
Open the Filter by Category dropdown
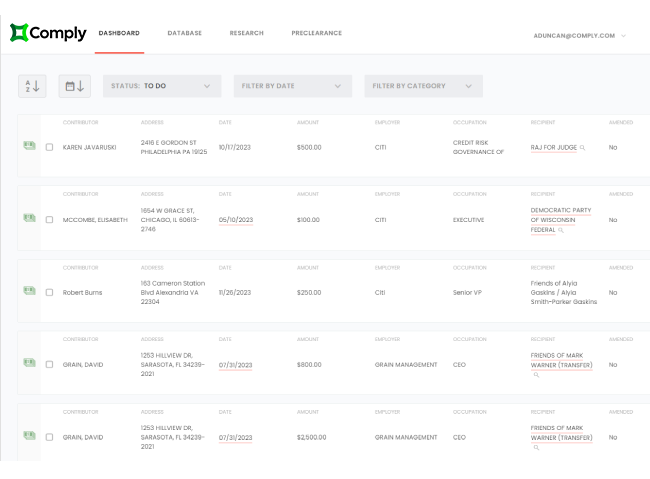(423, 86)
